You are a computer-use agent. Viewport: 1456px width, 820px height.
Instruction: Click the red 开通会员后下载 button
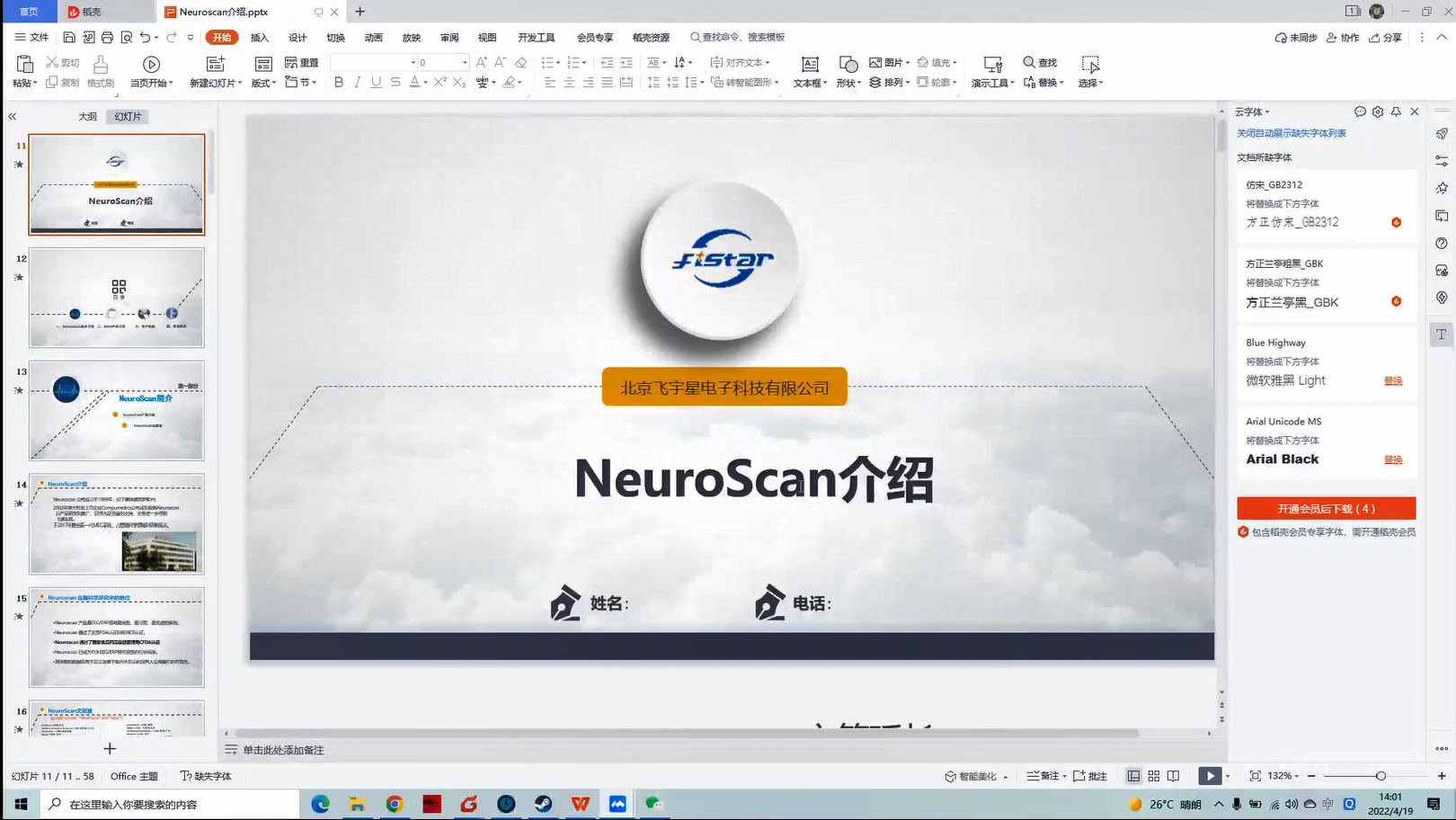[x=1326, y=509]
